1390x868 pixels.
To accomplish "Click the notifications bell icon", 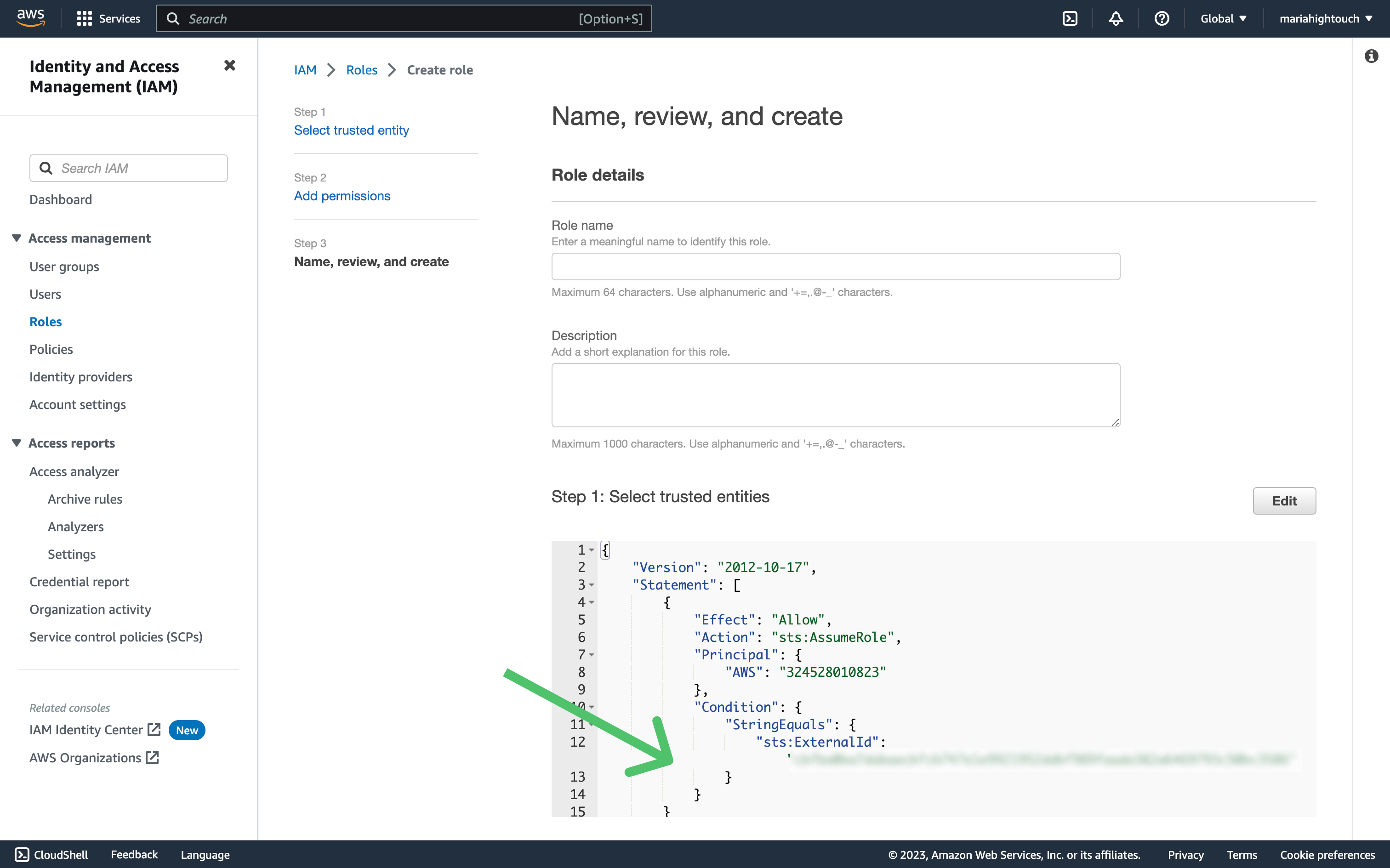I will (1116, 19).
